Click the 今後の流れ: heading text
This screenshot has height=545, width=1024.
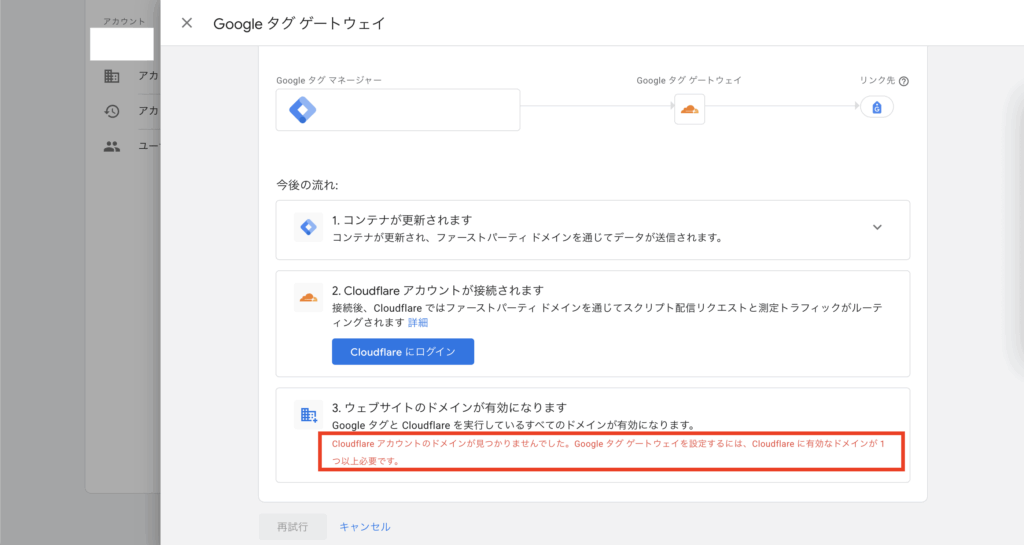click(307, 185)
